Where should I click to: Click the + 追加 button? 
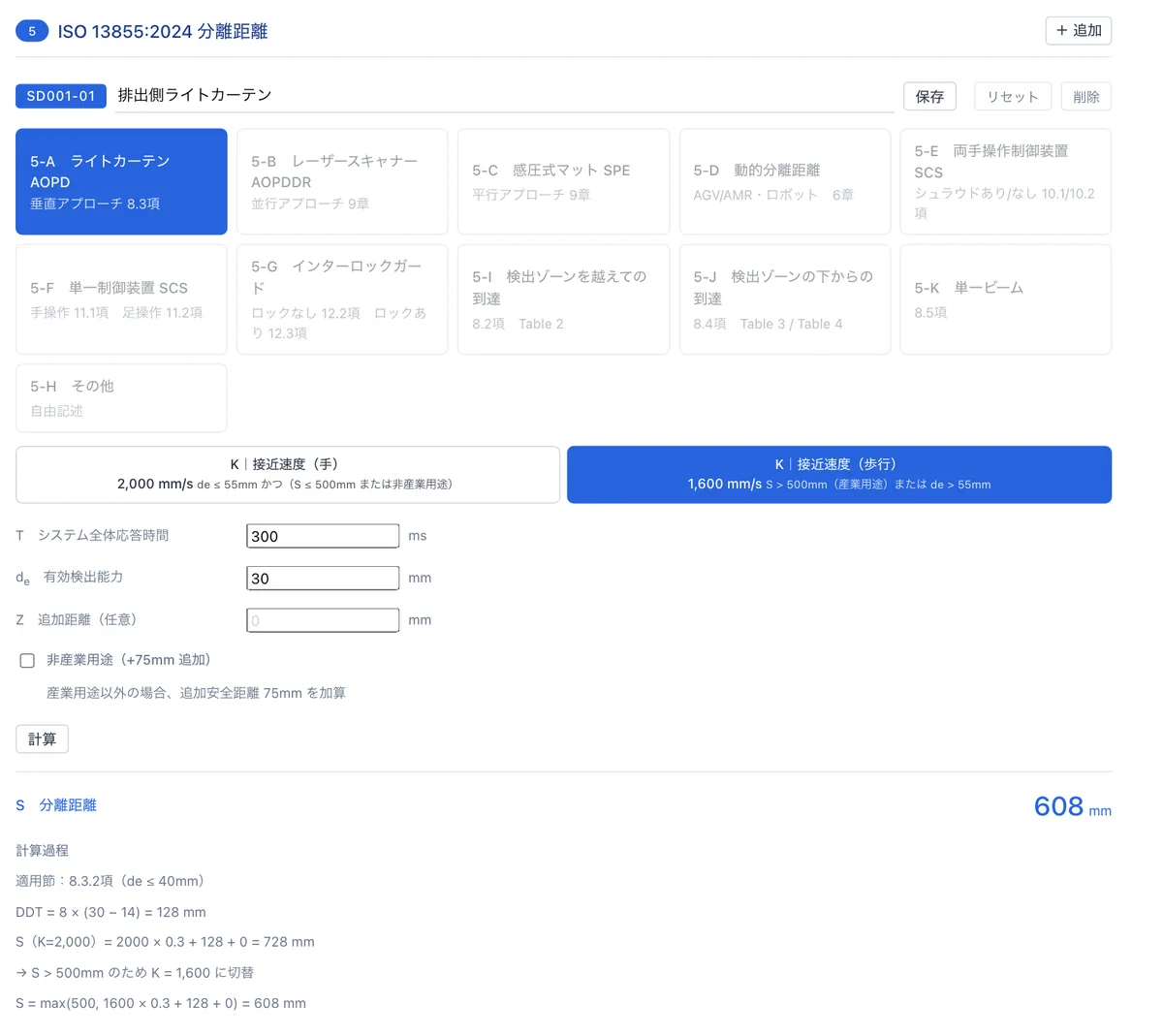pos(1078,30)
